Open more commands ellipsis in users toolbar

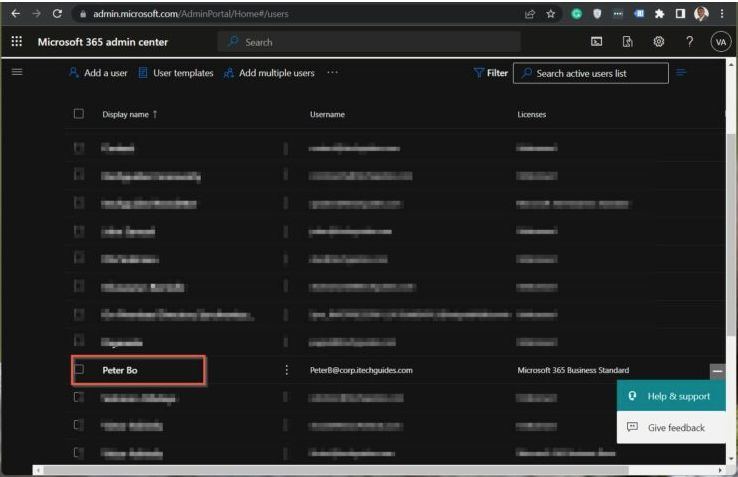pyautogui.click(x=332, y=73)
